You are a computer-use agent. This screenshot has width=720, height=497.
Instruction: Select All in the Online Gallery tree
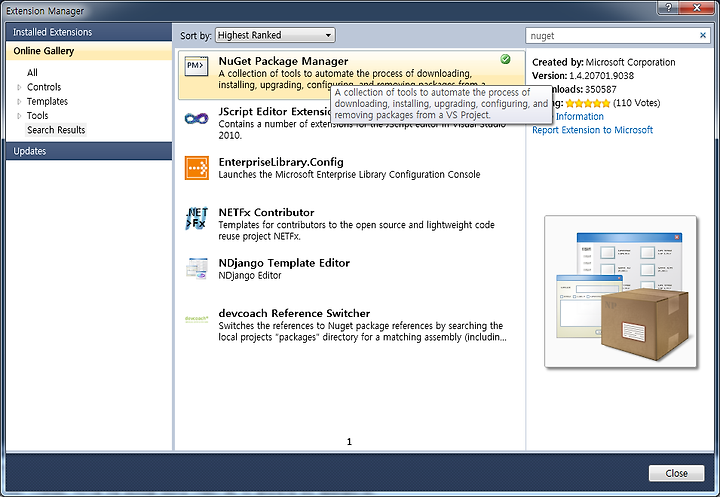pos(32,73)
